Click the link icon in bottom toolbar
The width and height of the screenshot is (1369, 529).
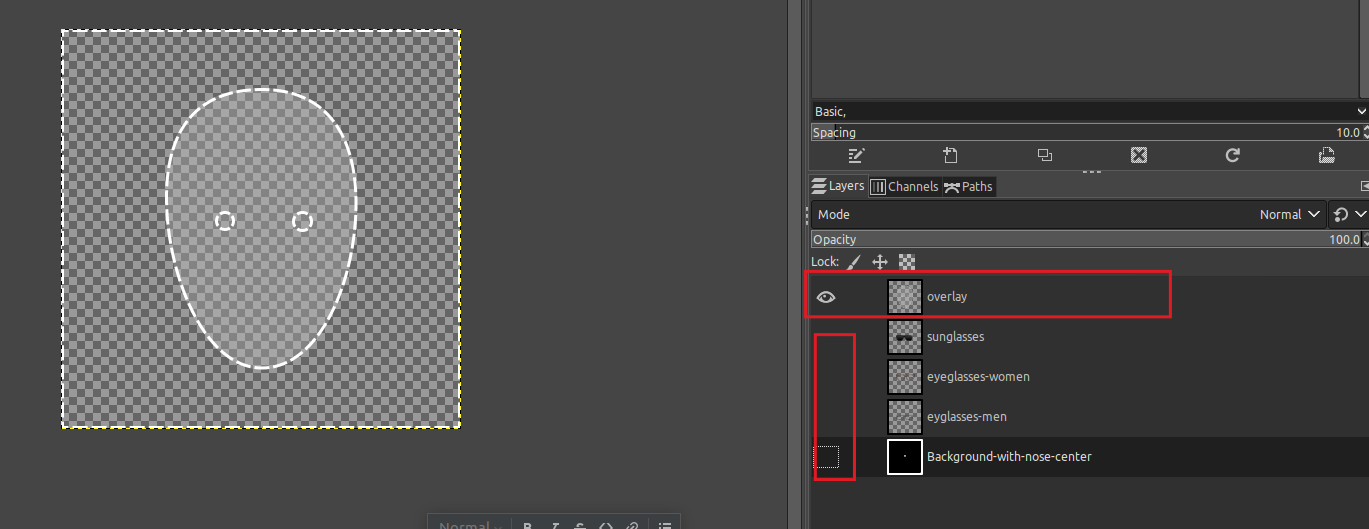[x=632, y=526]
